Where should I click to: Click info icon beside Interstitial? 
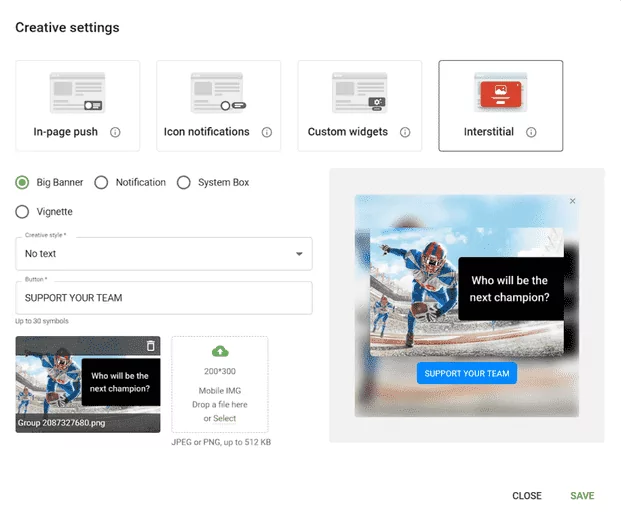[x=531, y=132]
